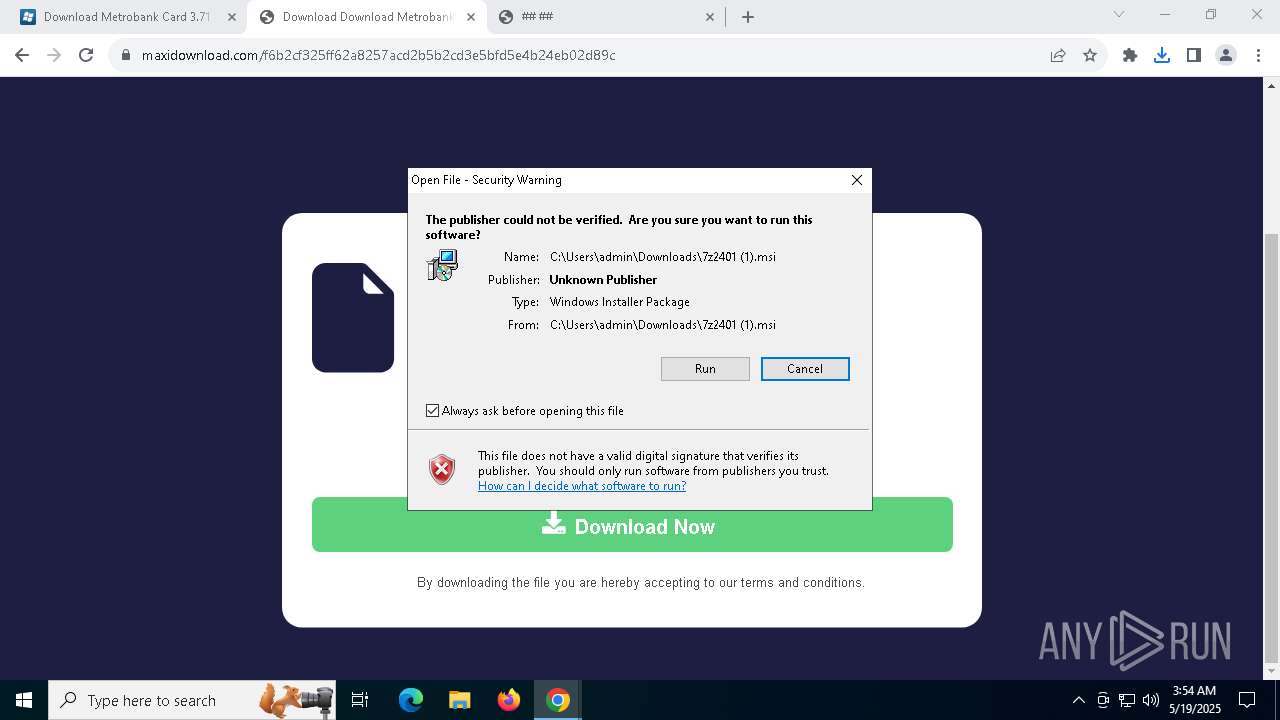Image resolution: width=1280 pixels, height=720 pixels.
Task: Open the notification center icon
Action: (x=1248, y=700)
